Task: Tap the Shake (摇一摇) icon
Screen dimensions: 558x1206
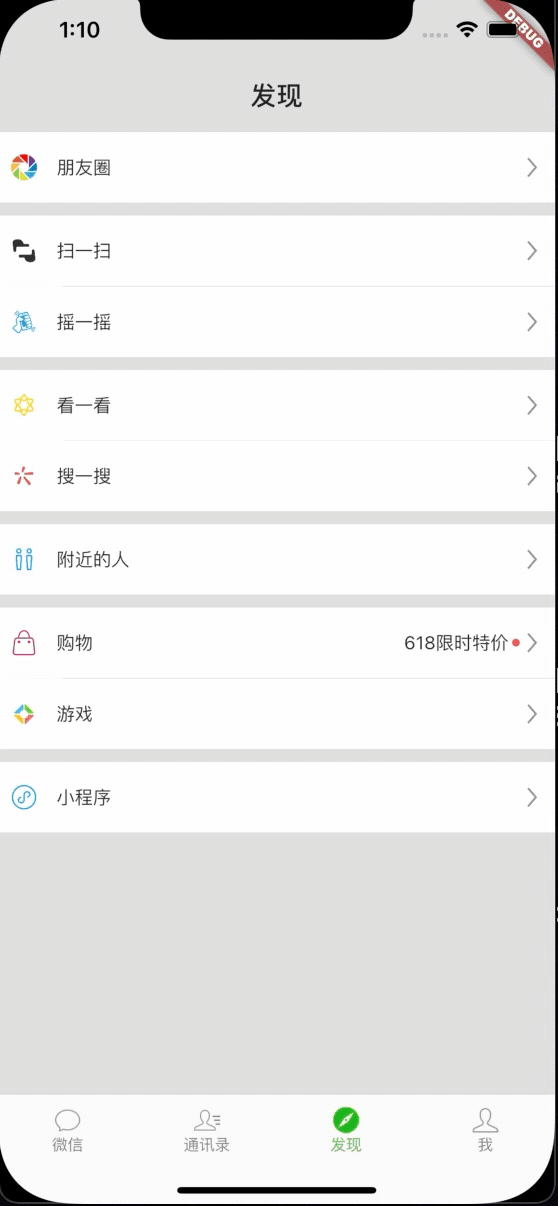Action: tap(24, 322)
